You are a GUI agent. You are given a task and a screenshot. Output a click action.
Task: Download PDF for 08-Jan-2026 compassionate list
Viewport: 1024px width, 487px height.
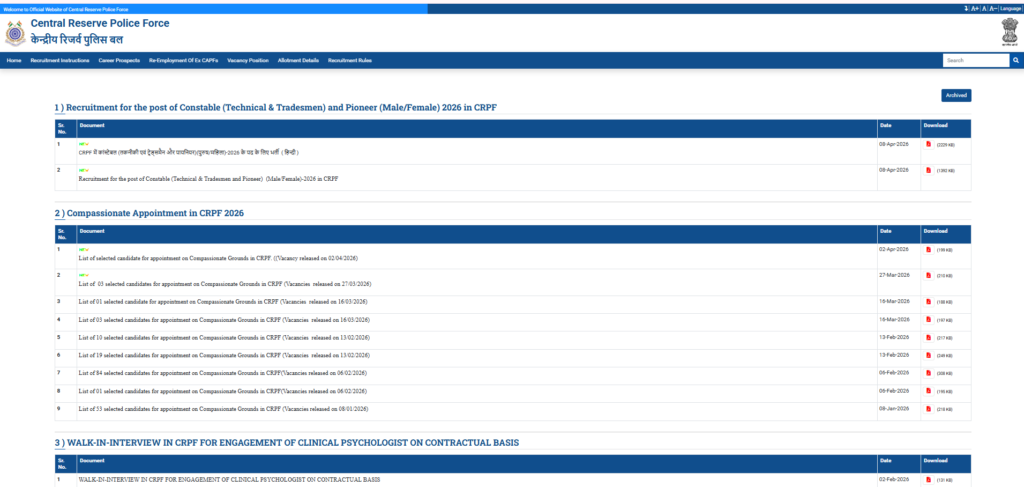(928, 408)
